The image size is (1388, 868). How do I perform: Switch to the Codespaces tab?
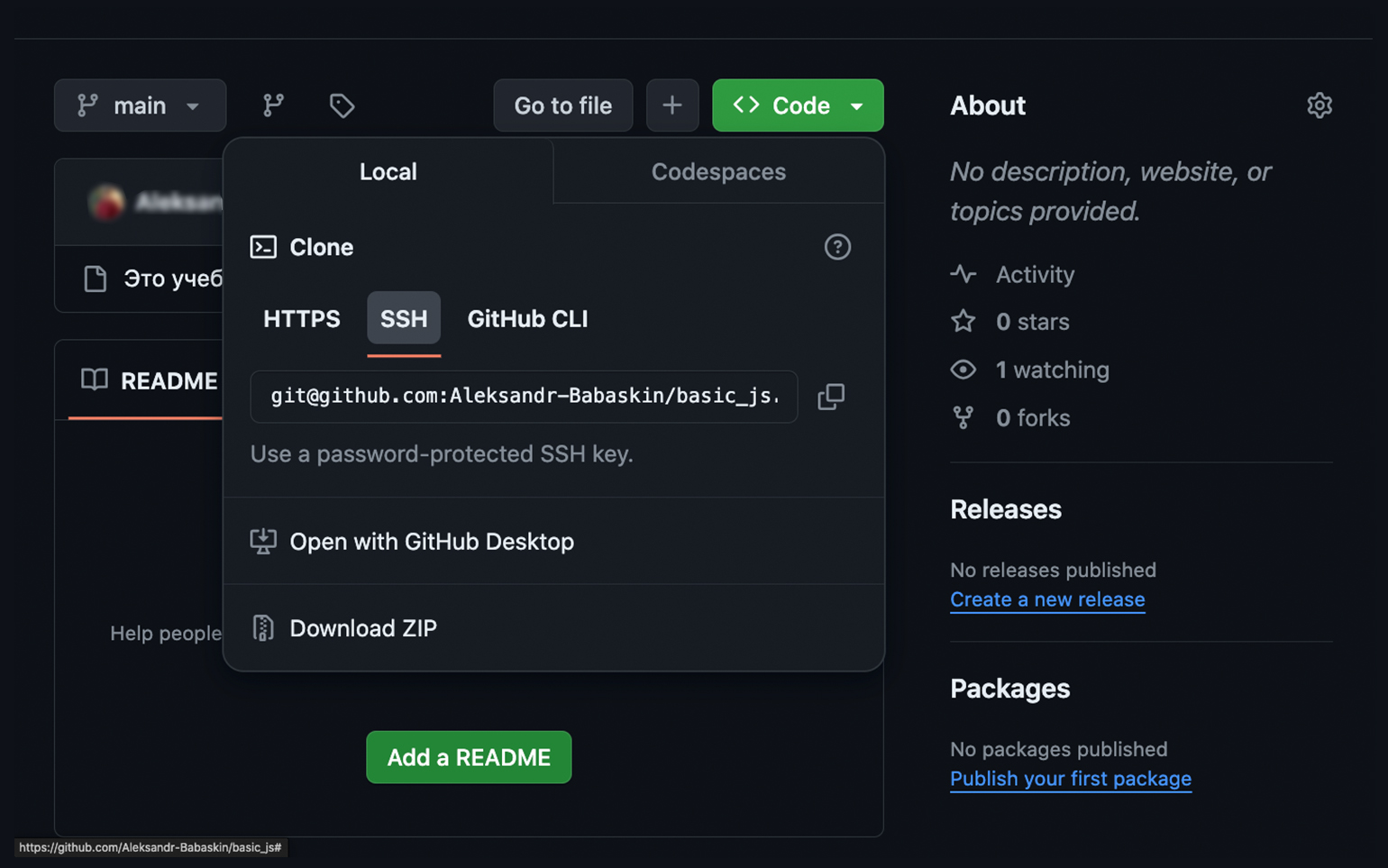(718, 171)
